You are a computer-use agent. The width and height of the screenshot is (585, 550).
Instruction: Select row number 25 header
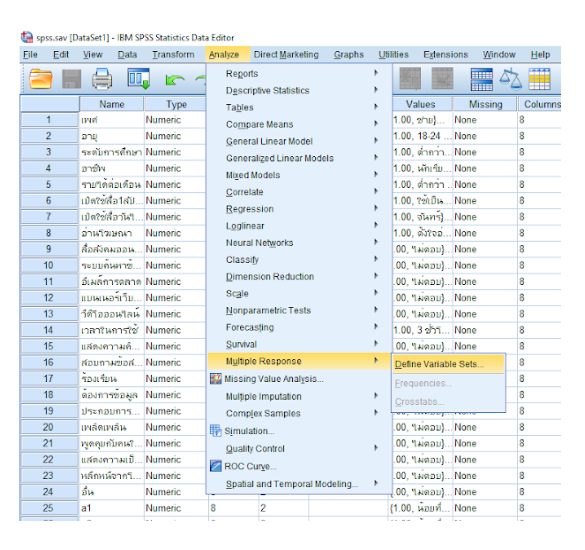point(49,508)
